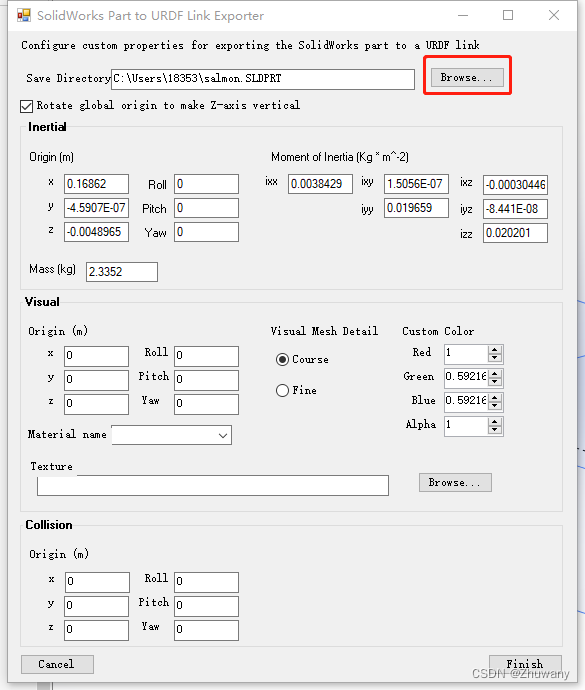The height and width of the screenshot is (690, 585).
Task: Increase Blue color value with up arrow
Action: coord(495,398)
